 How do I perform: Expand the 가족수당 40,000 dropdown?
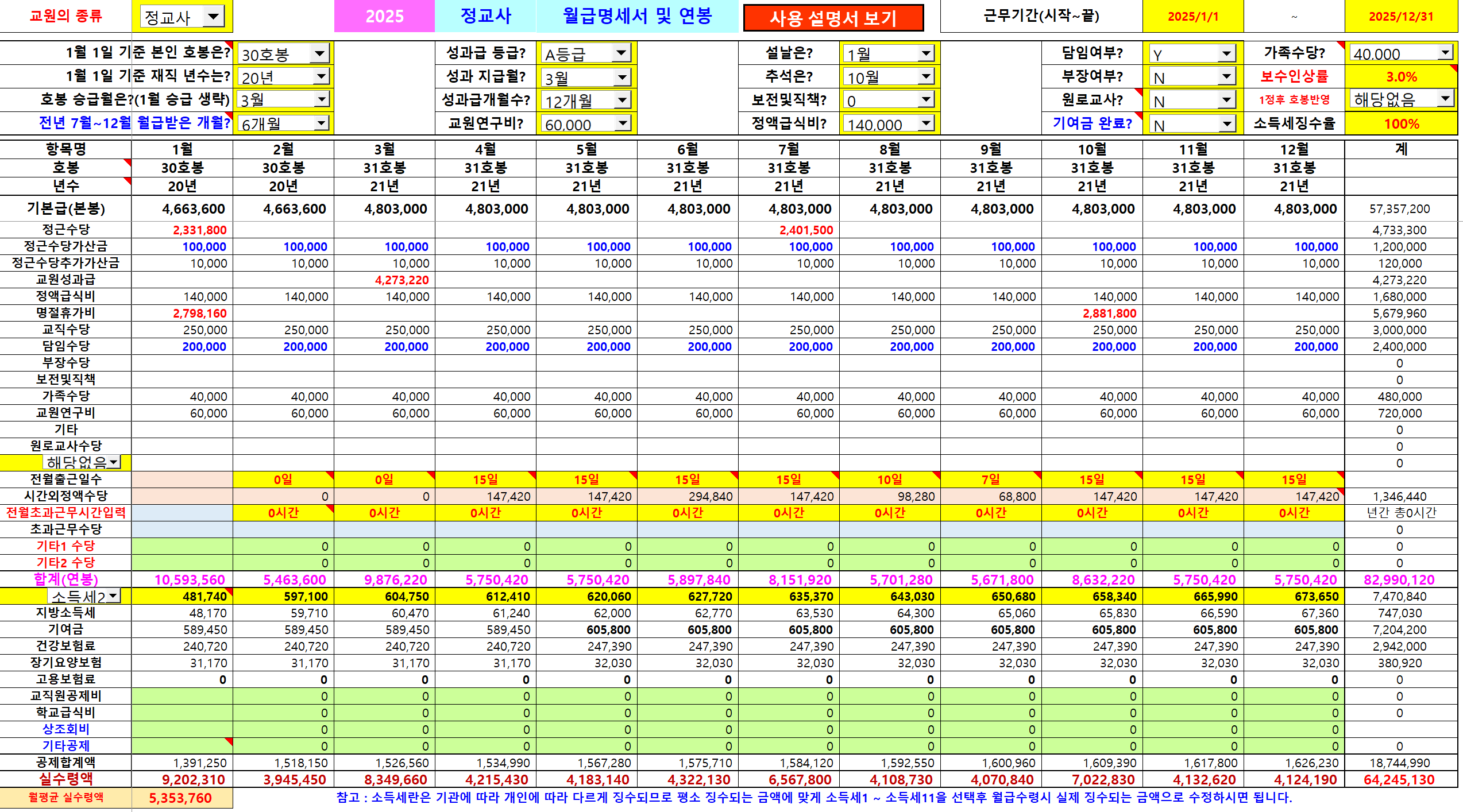click(x=1445, y=53)
